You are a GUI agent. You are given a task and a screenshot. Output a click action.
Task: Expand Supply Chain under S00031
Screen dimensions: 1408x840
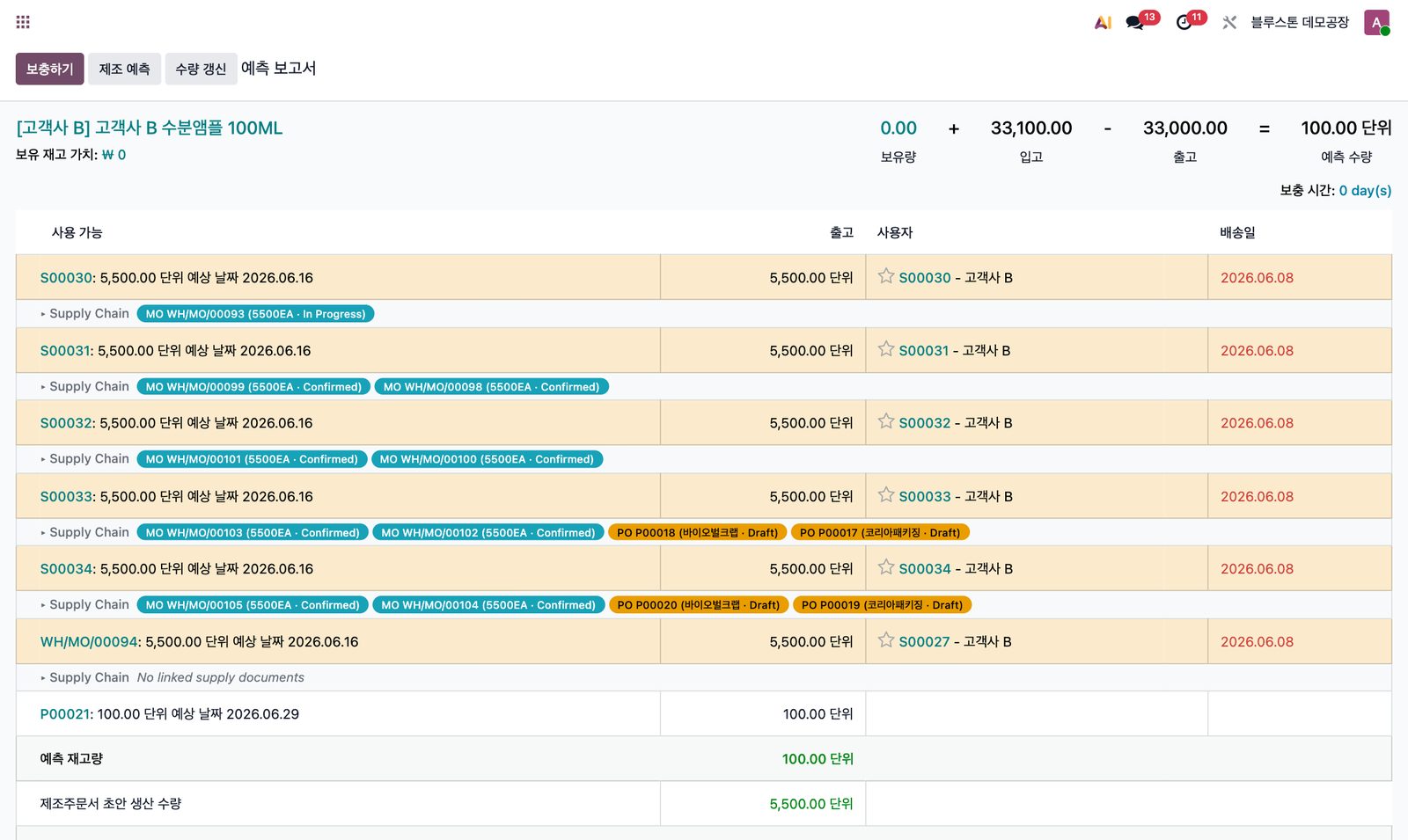(84, 387)
